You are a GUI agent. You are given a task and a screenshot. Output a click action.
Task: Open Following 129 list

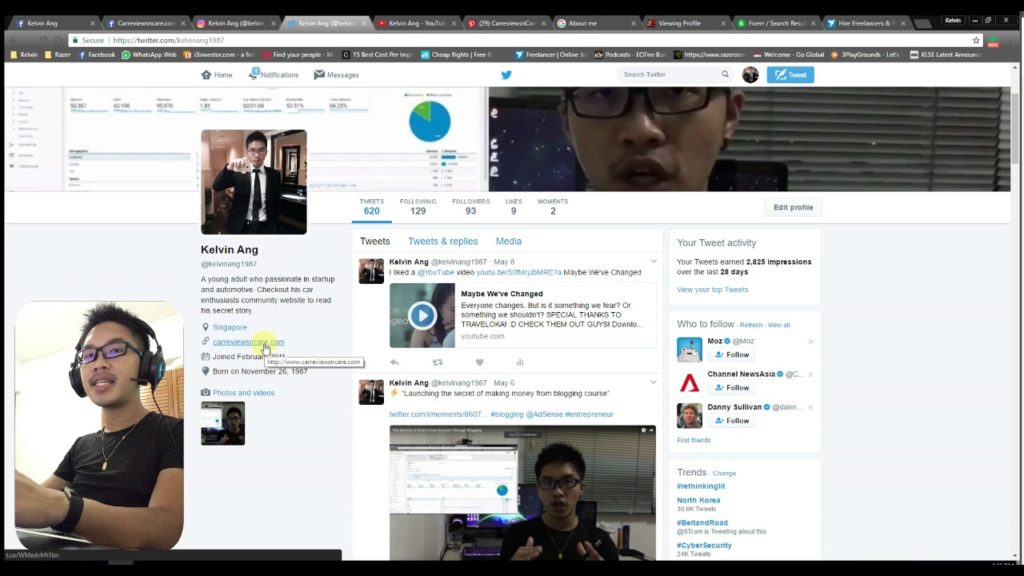pyautogui.click(x=418, y=206)
